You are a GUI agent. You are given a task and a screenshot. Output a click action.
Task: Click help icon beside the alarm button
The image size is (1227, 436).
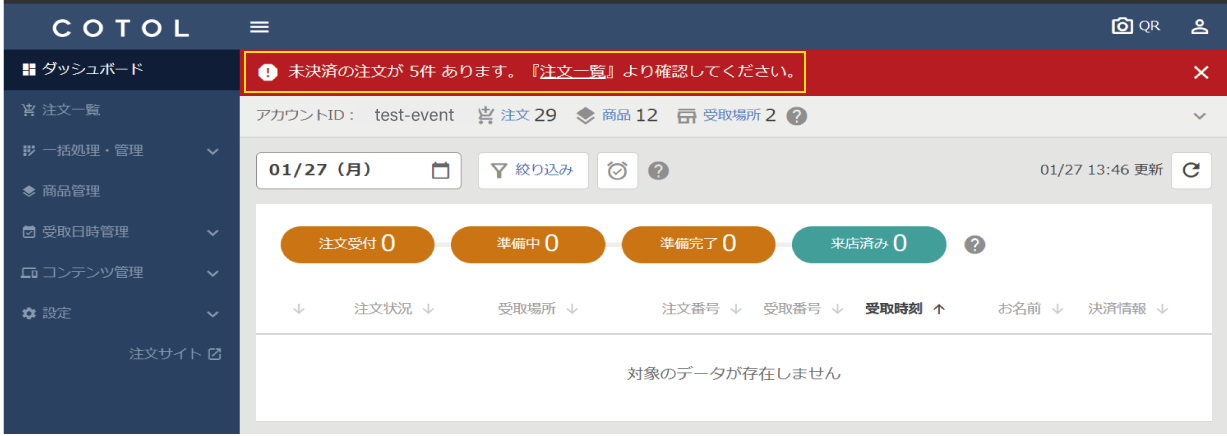(658, 171)
